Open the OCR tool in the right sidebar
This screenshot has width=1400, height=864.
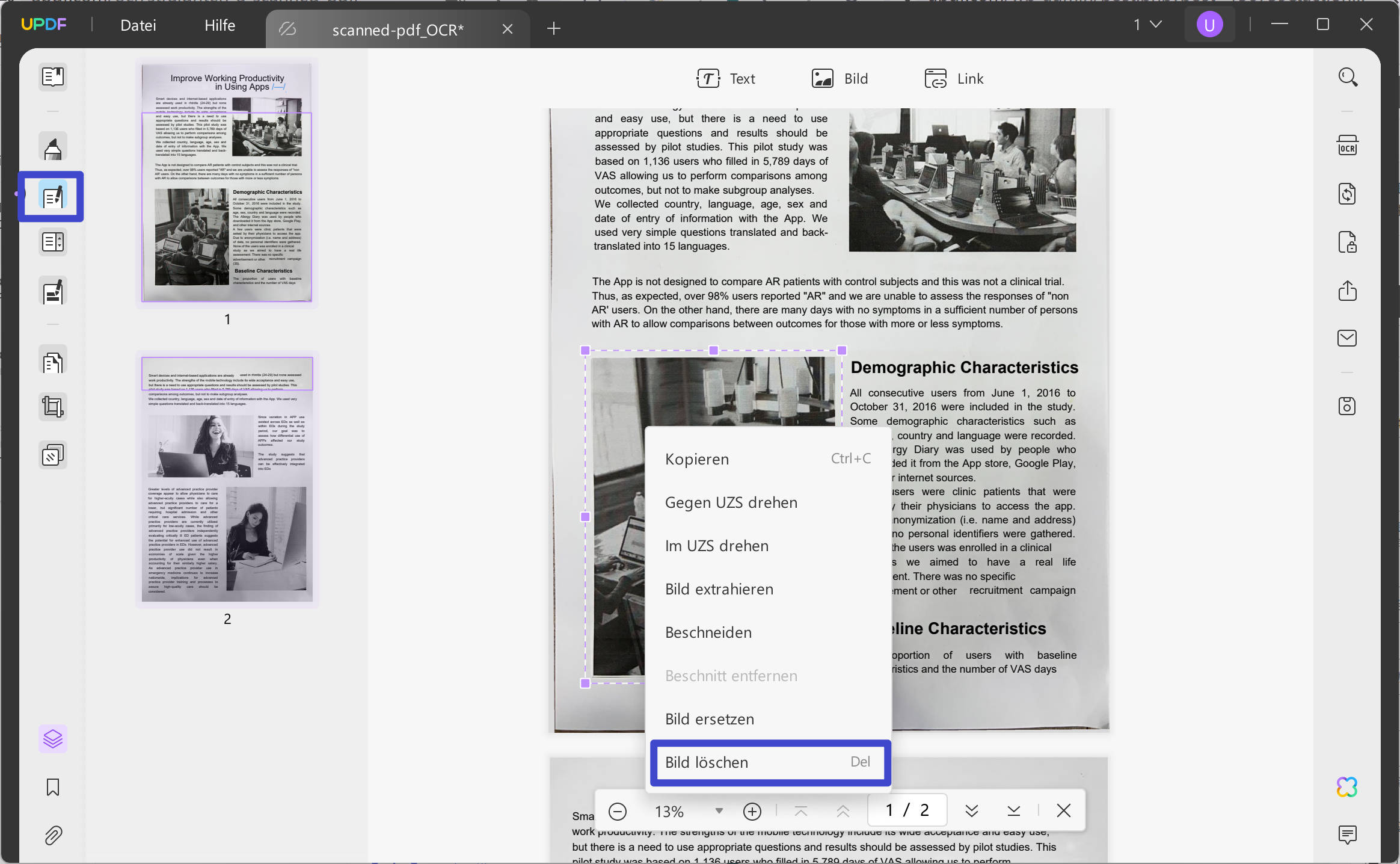[1347, 145]
